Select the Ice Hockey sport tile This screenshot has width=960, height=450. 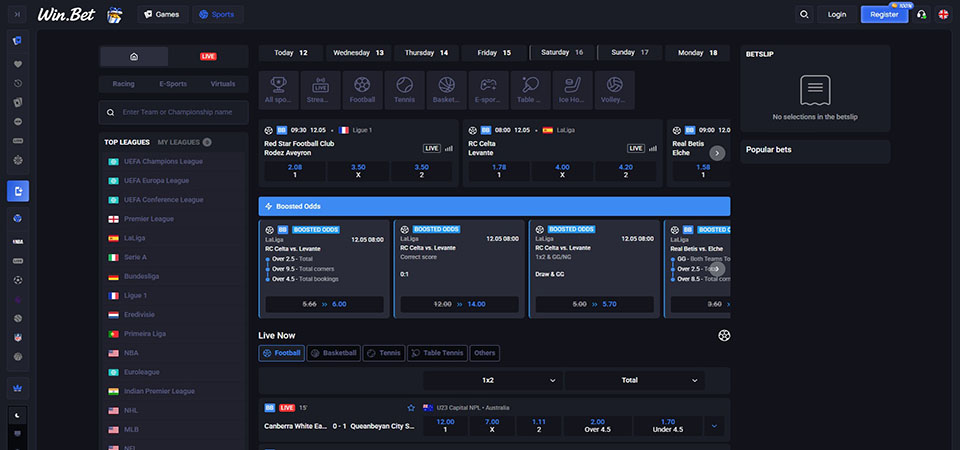pos(572,90)
